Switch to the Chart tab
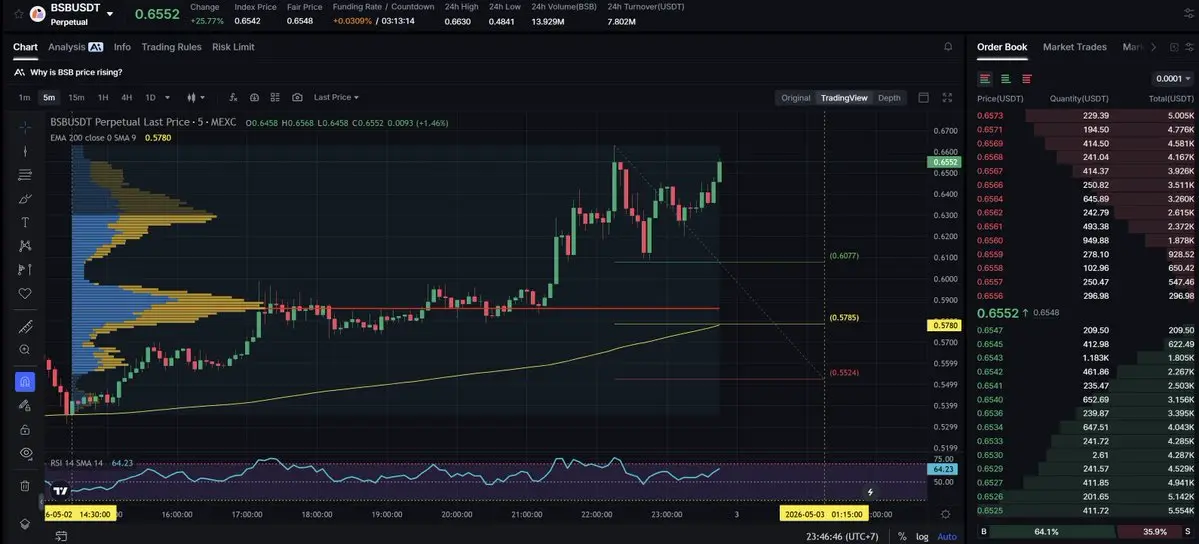The image size is (1199, 544). (25, 47)
